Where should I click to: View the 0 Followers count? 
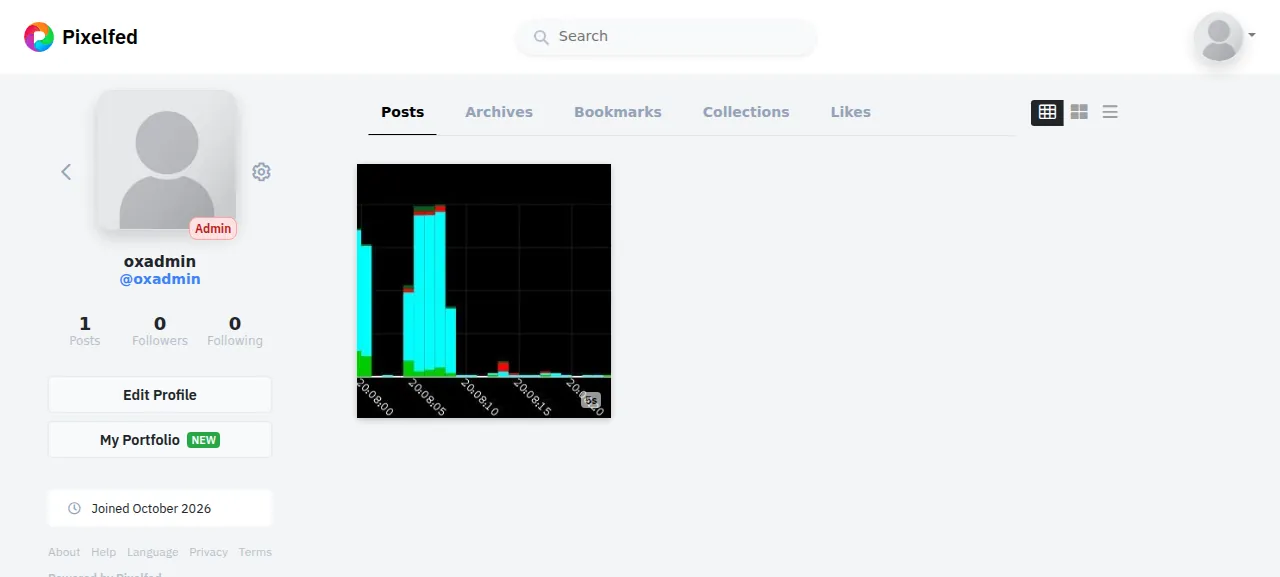coord(160,331)
